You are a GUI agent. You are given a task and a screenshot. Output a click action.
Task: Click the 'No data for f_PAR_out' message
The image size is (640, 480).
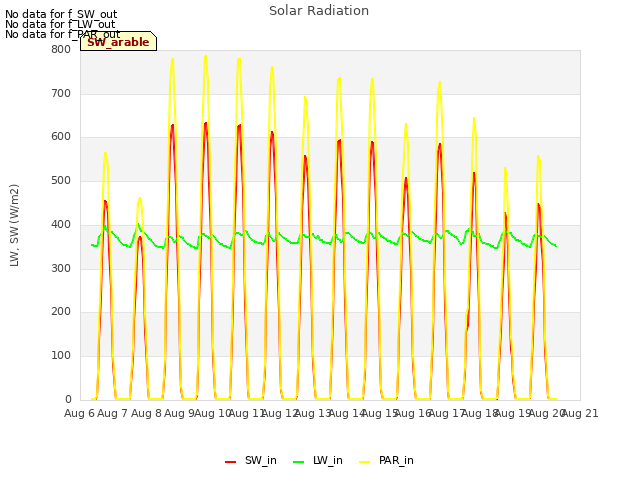[63, 34]
